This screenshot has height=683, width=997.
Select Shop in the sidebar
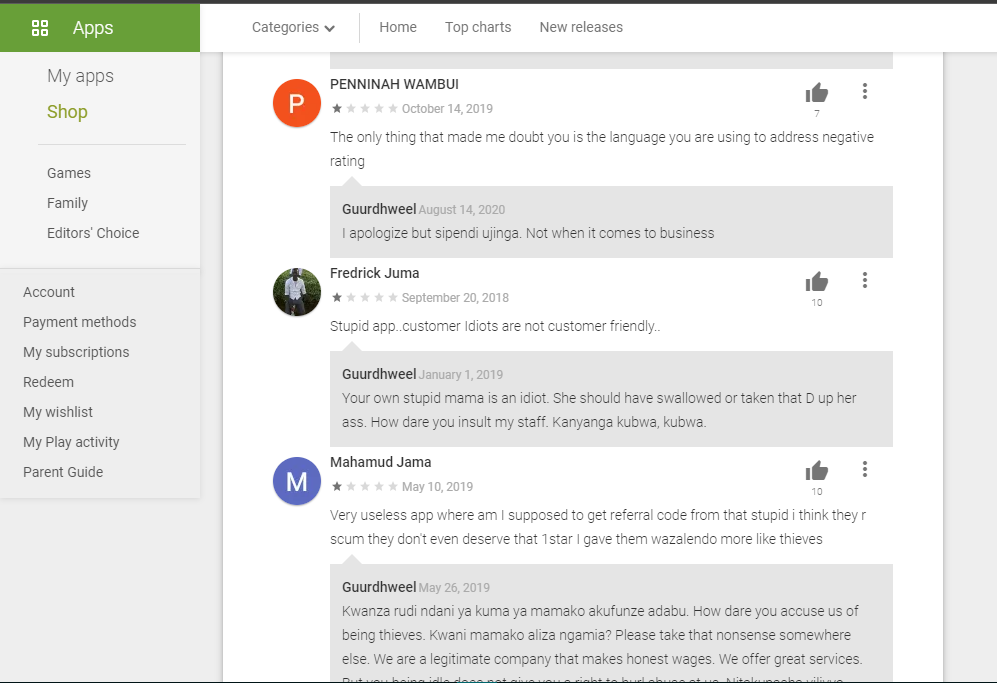[67, 112]
